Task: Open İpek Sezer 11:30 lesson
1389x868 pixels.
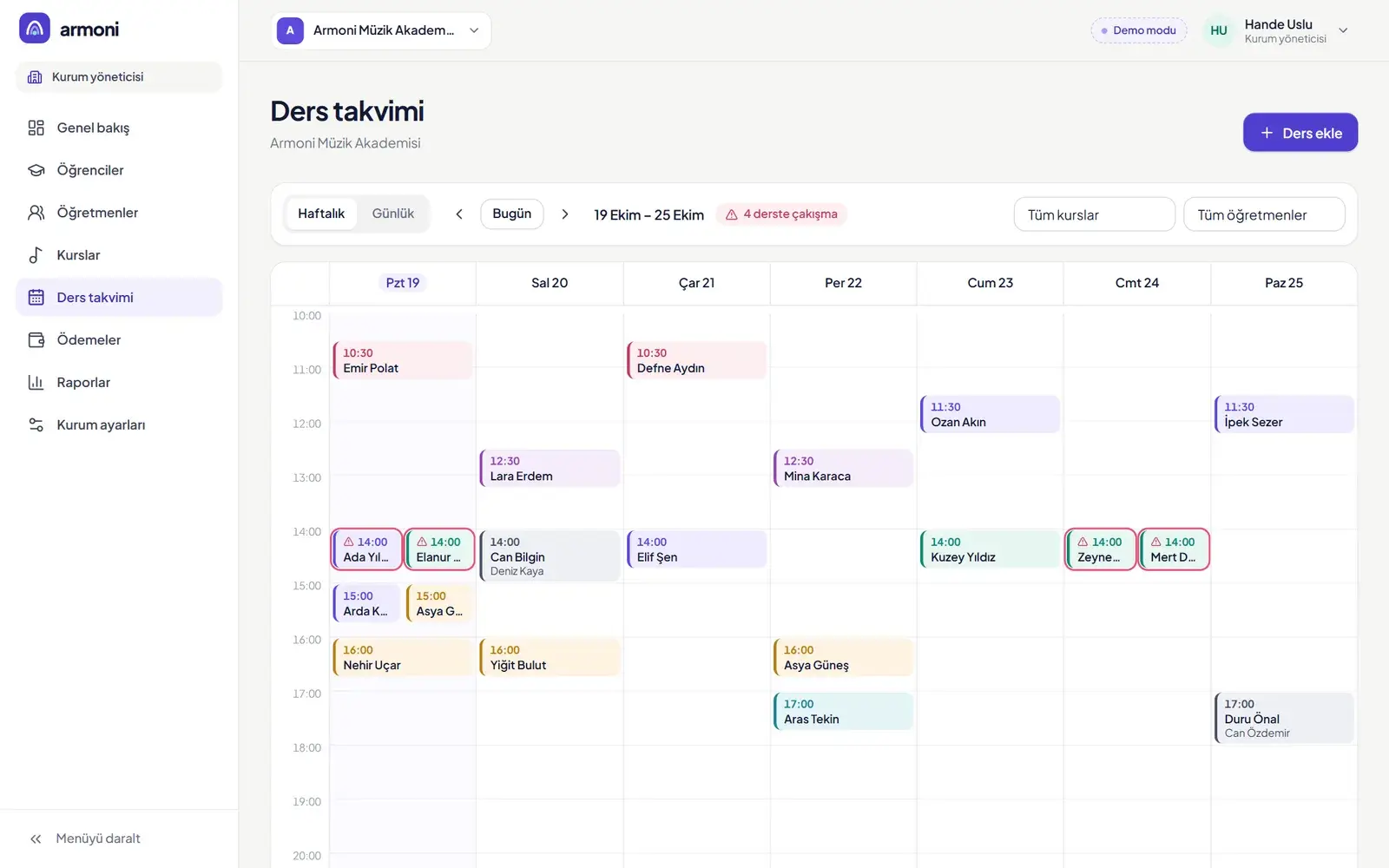Action: point(1284,414)
